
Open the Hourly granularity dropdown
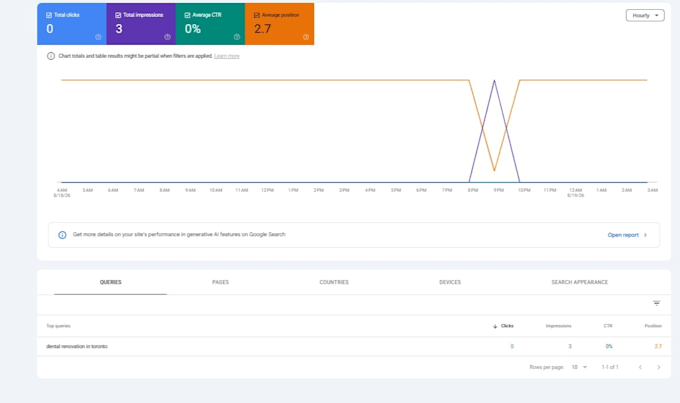point(645,16)
